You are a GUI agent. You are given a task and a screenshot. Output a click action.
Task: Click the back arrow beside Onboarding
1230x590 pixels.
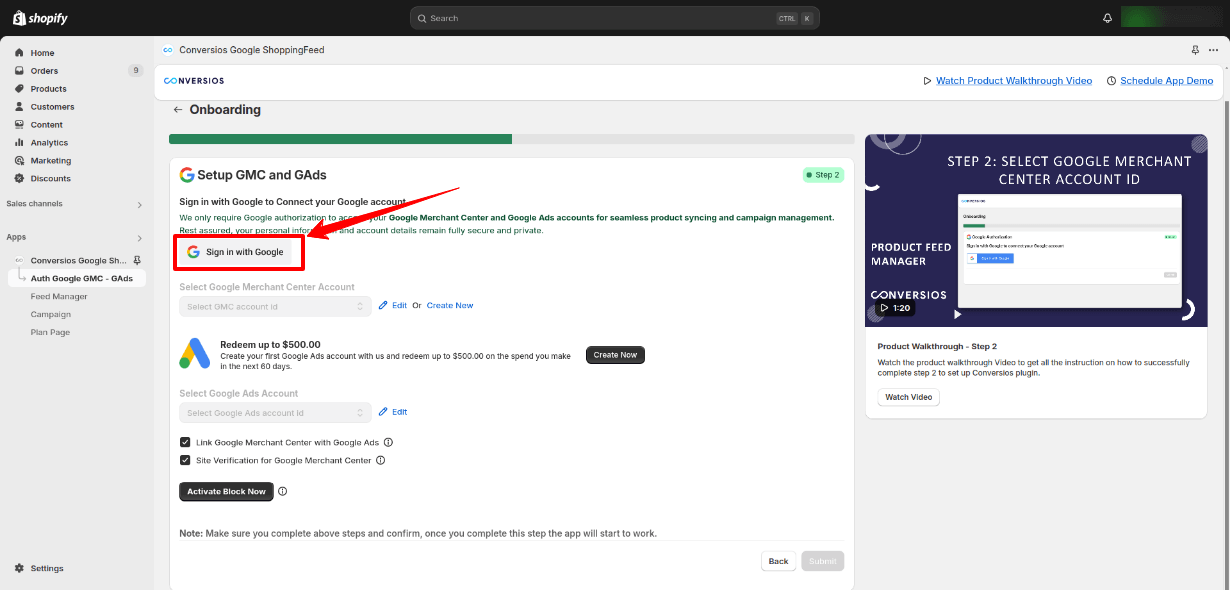pos(178,110)
